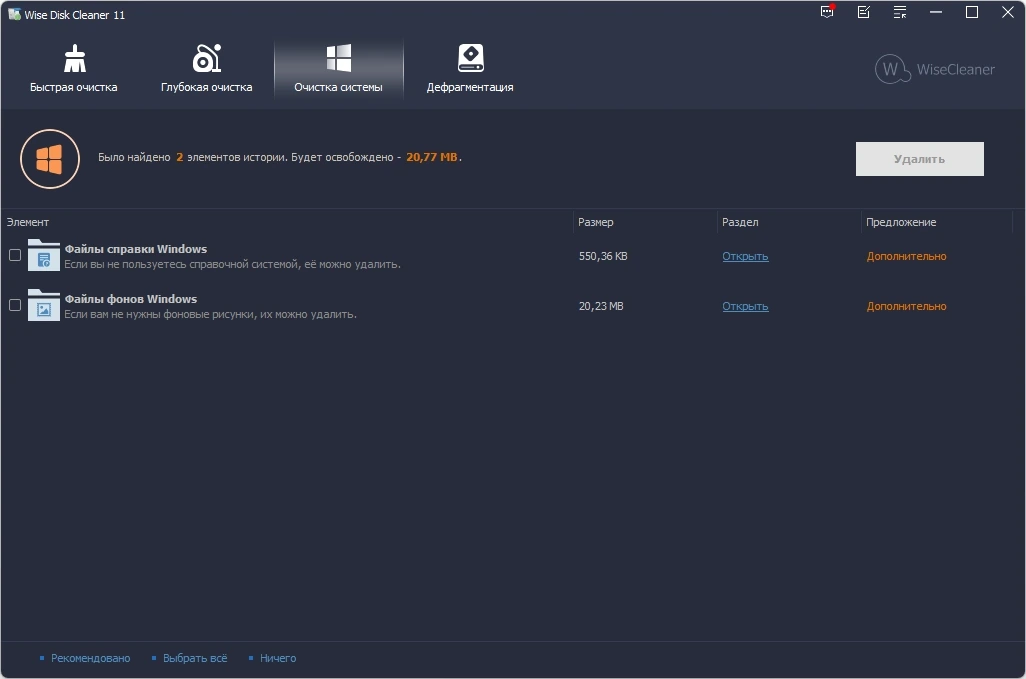Click the Удалить button
1026x679 pixels.
point(919,159)
